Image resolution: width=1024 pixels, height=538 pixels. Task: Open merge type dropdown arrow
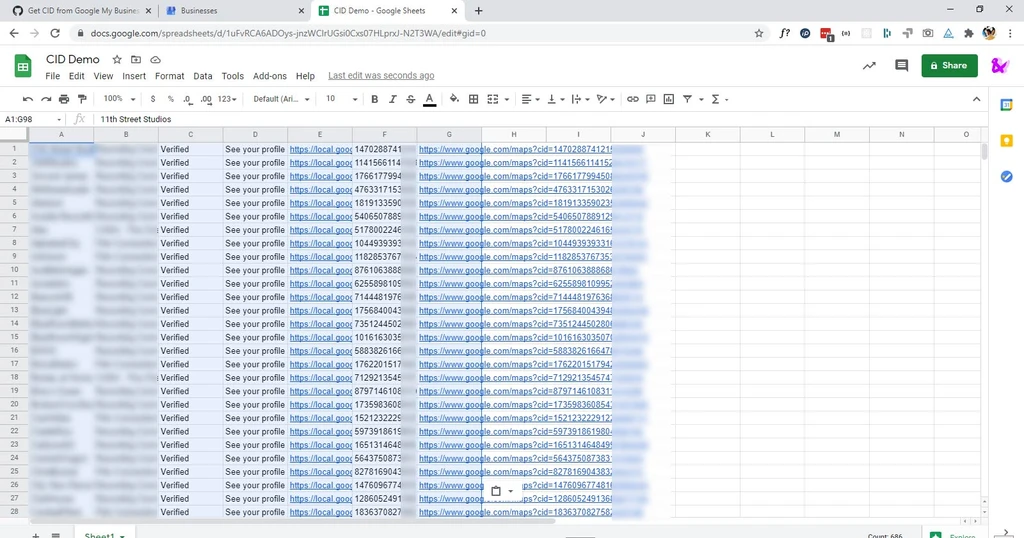click(507, 99)
